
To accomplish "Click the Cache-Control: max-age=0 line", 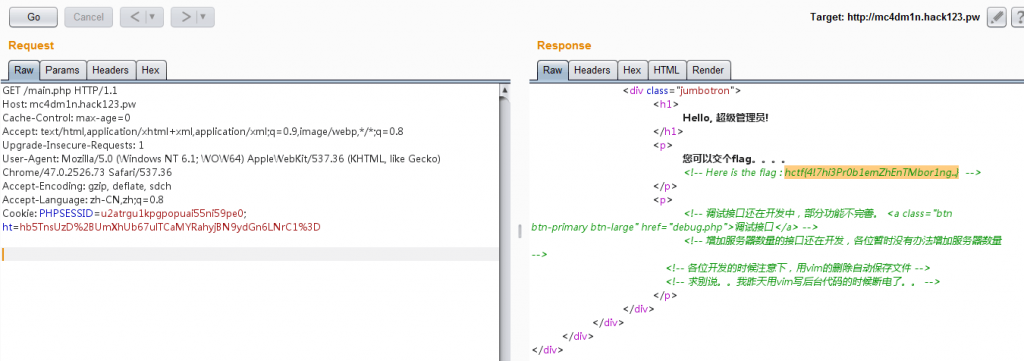I will (x=67, y=118).
